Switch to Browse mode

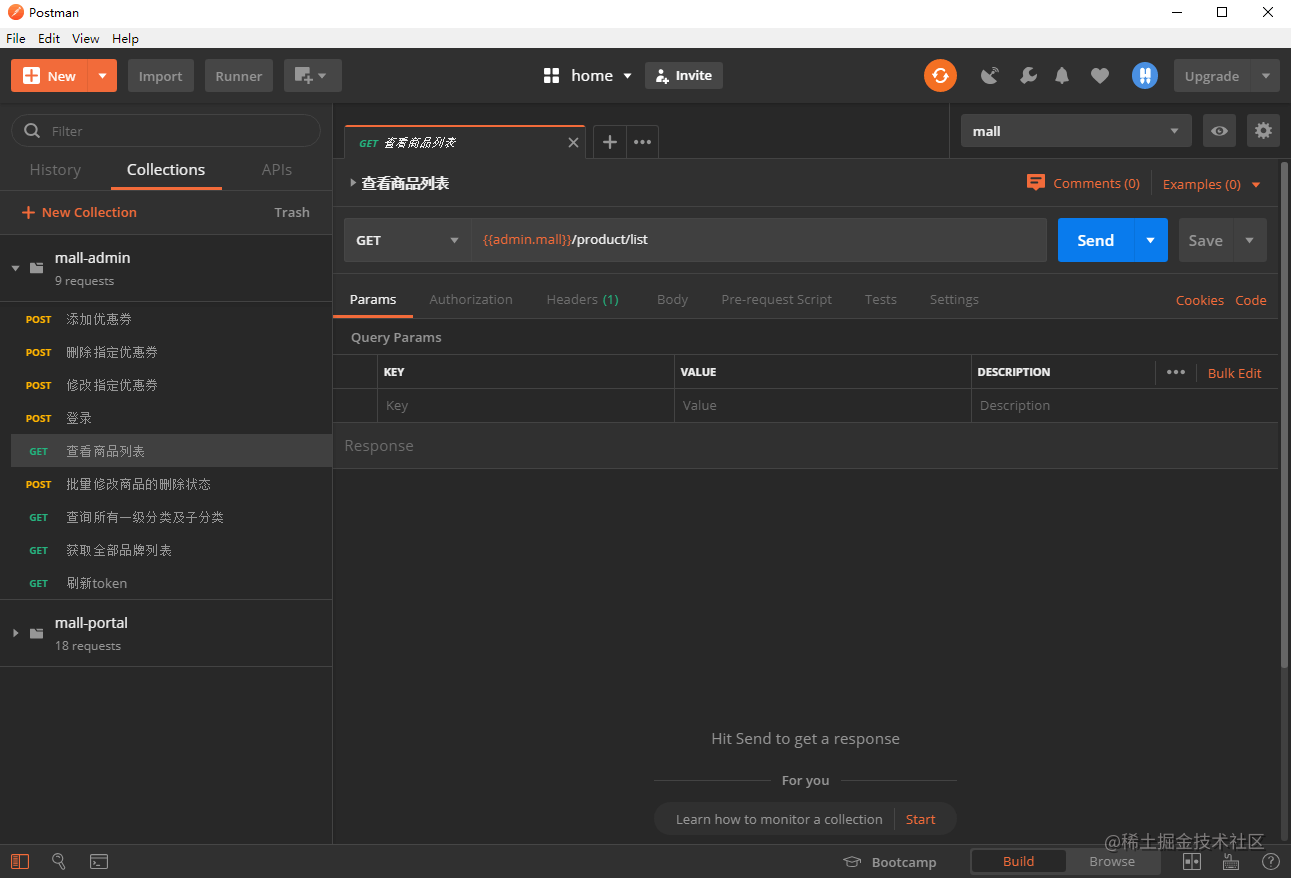coord(1112,861)
